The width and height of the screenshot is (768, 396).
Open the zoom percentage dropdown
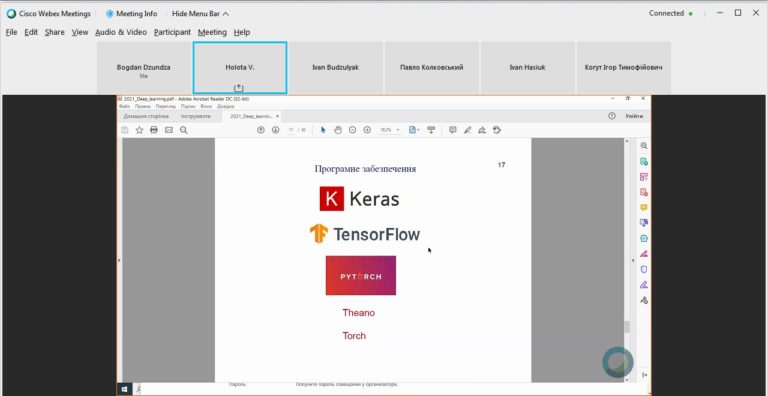pyautogui.click(x=390, y=130)
